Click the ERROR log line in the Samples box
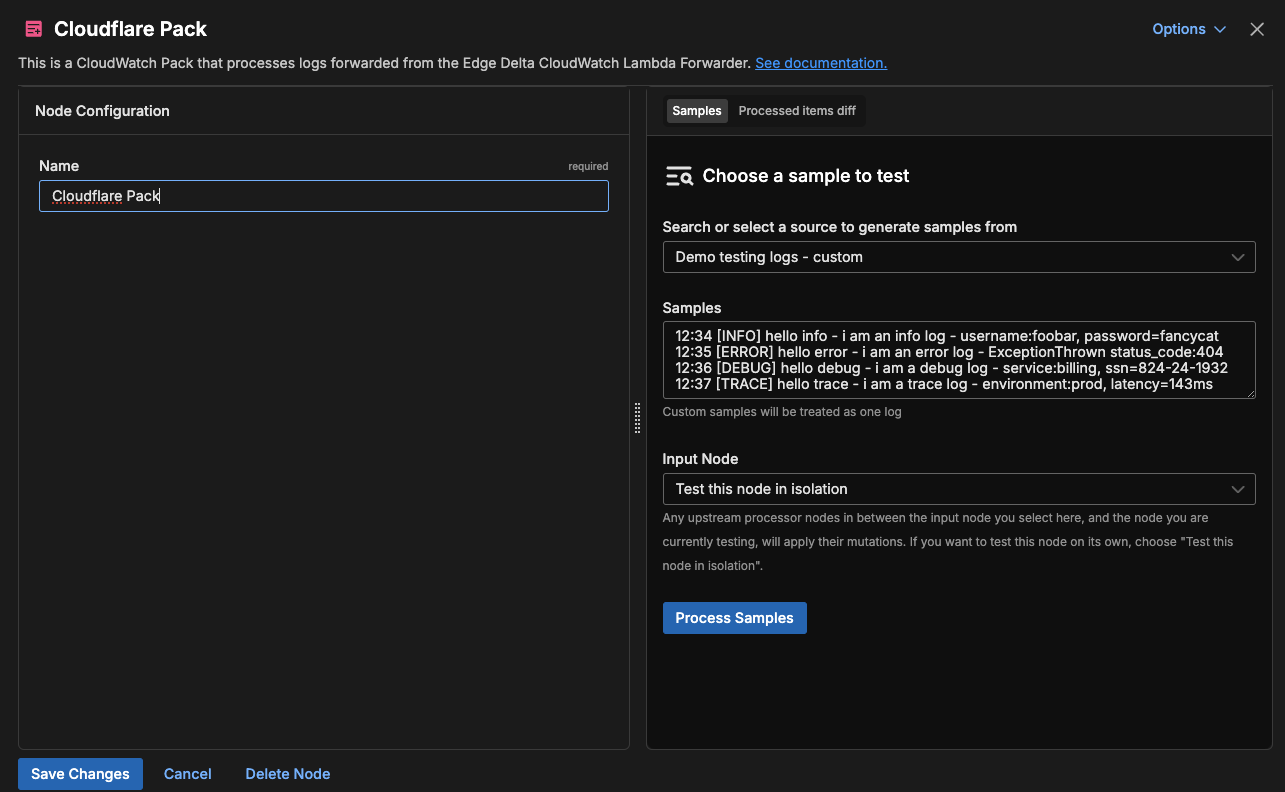1285x792 pixels. point(949,352)
